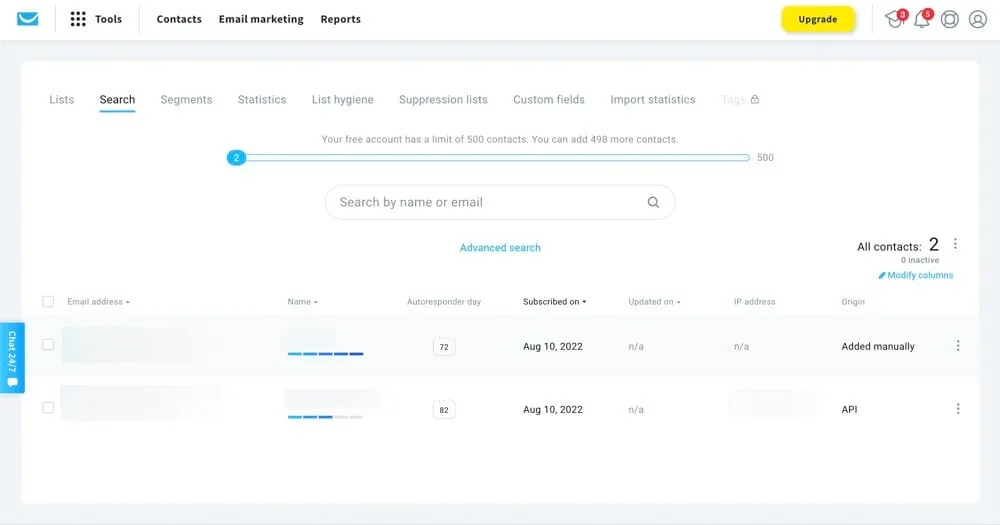Click the yellow Upgrade button
Viewport: 1000px width, 525px height.
tap(817, 19)
